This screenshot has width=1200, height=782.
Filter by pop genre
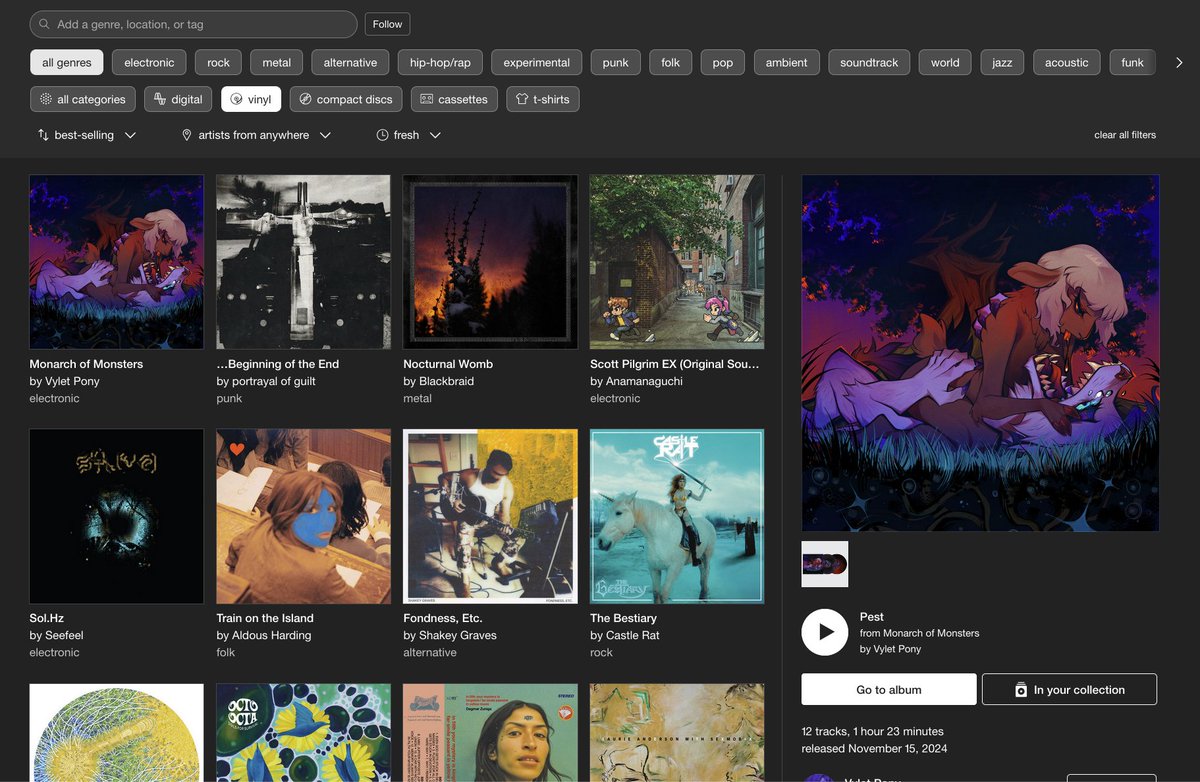[x=723, y=62]
